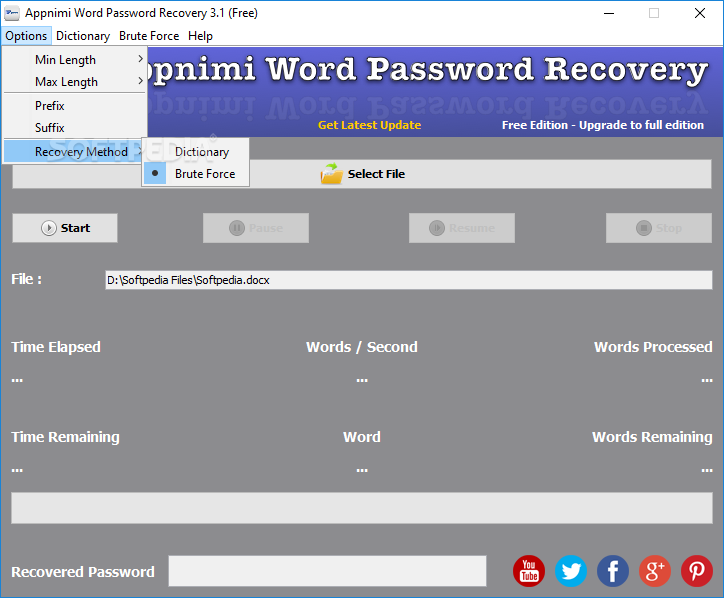Expand the Min Length submenu
The image size is (724, 598).
point(75,60)
